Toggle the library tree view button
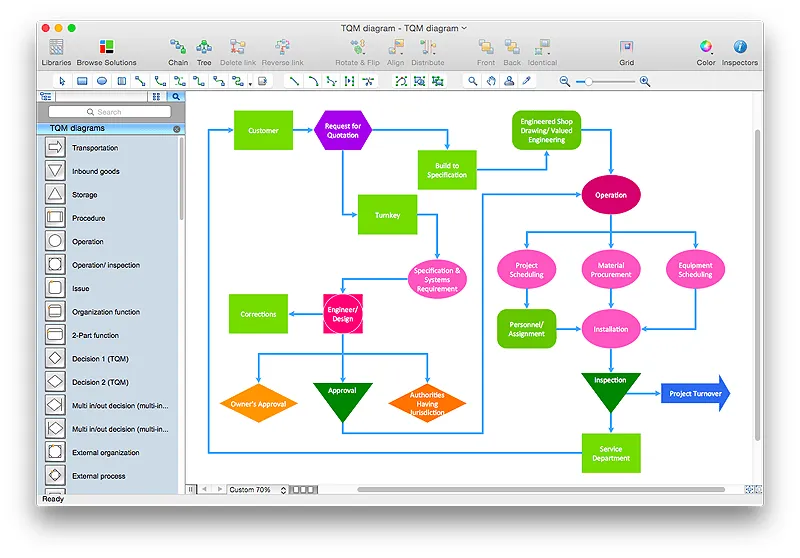The image size is (800, 558). (x=46, y=96)
